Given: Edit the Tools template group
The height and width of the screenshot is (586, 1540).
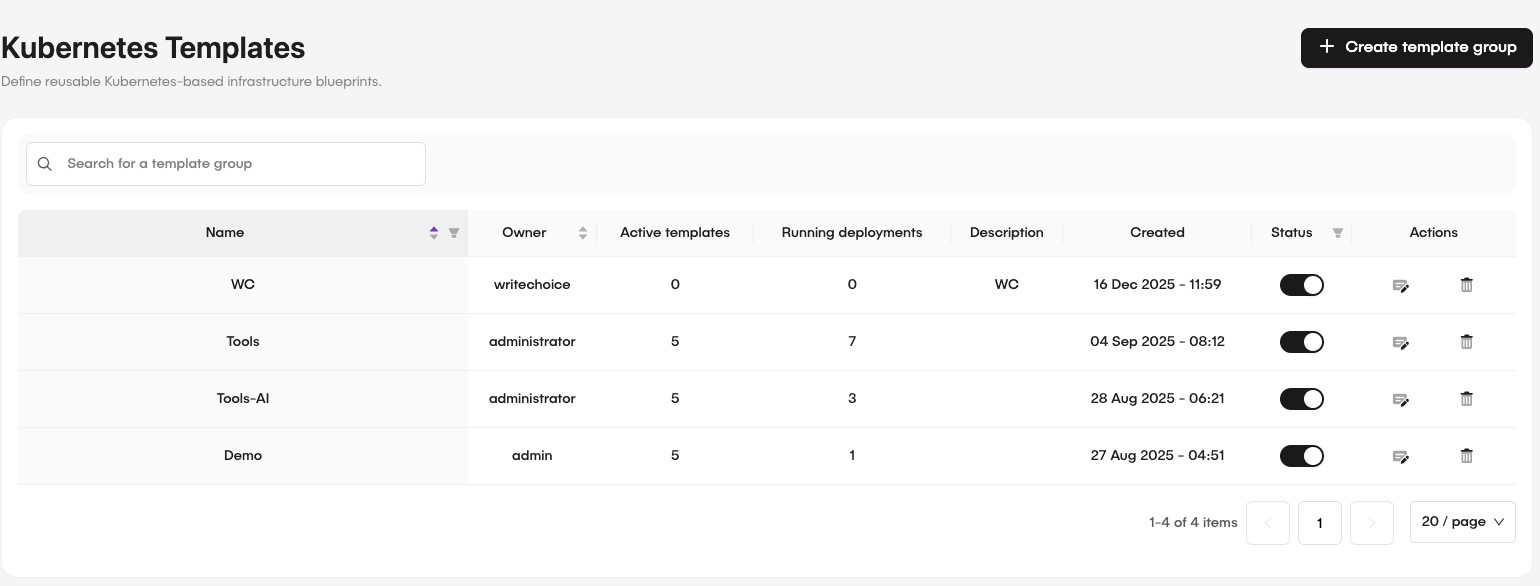Looking at the screenshot, I should click(x=1401, y=342).
